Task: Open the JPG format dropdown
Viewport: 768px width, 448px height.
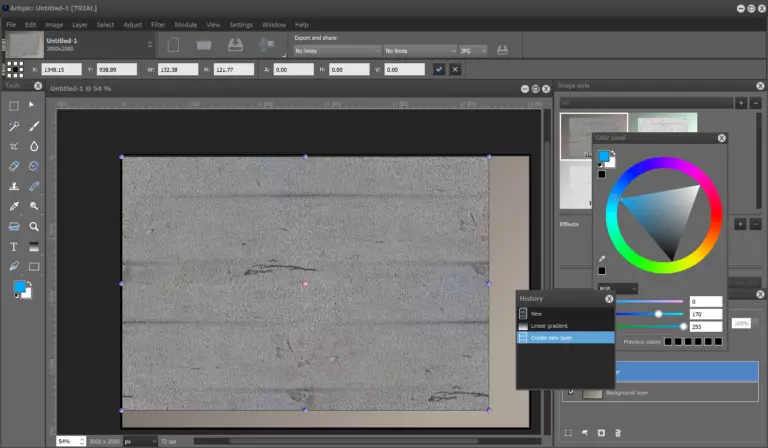Action: [x=474, y=50]
